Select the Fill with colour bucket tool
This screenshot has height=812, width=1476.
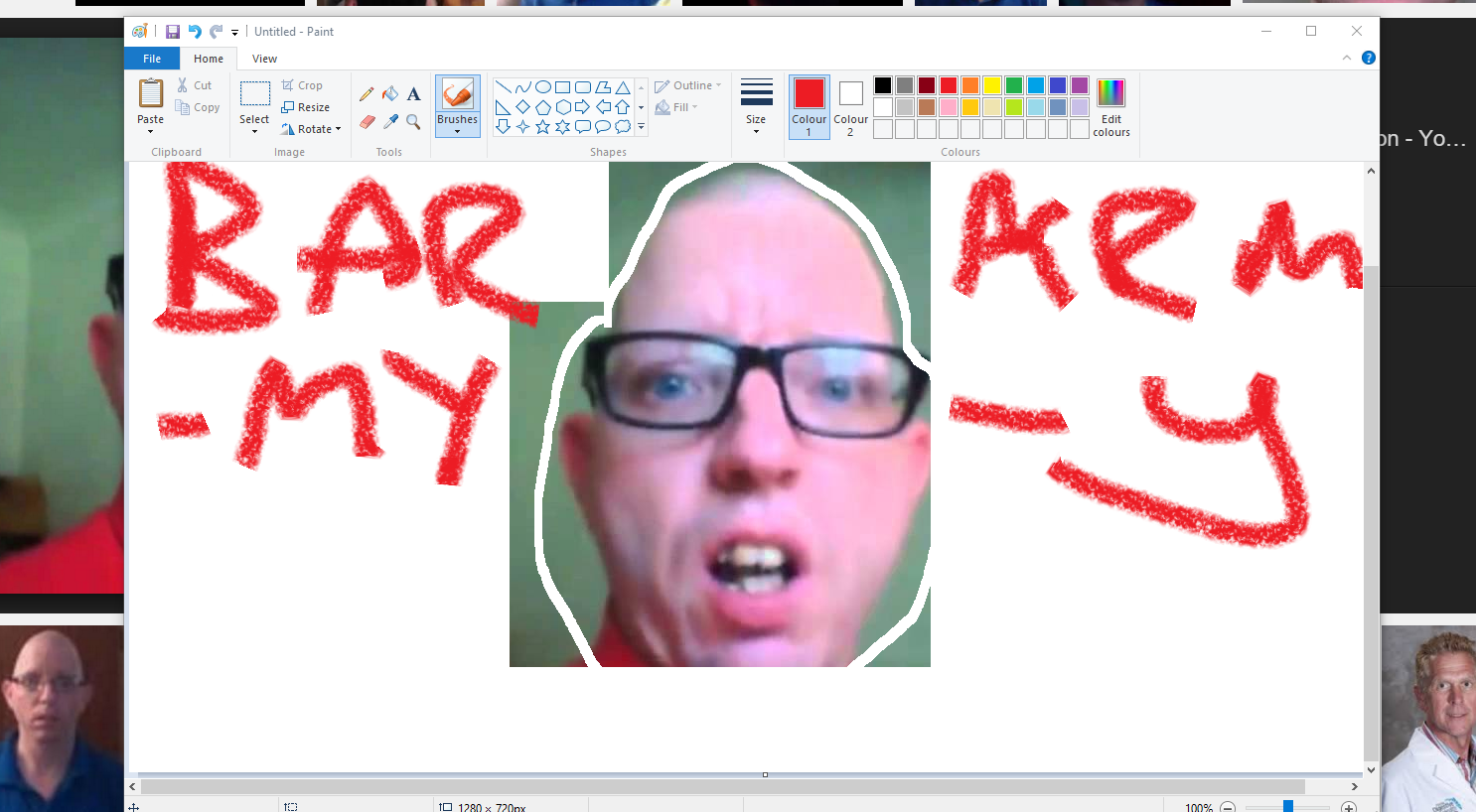(390, 94)
